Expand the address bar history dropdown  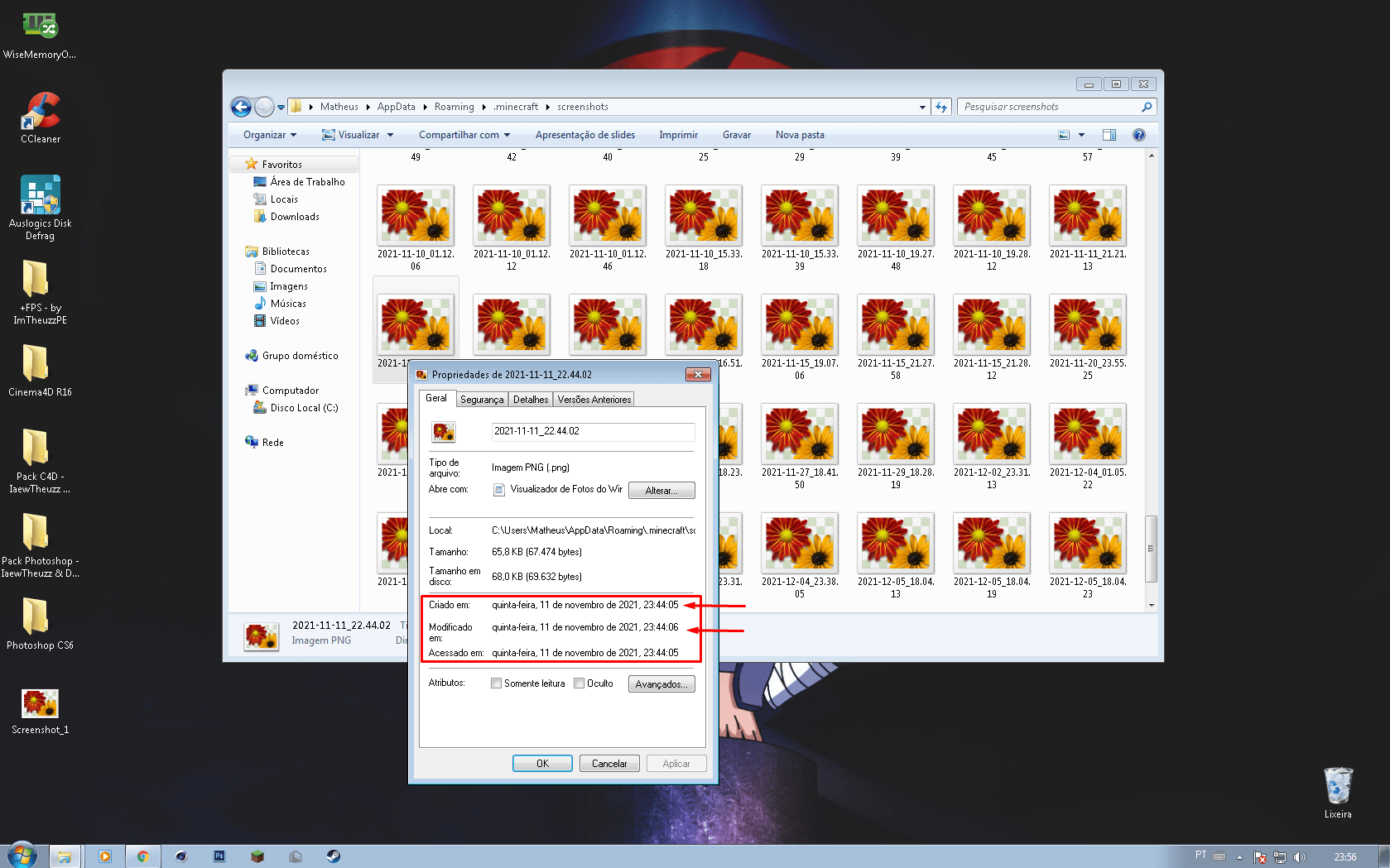tap(922, 107)
